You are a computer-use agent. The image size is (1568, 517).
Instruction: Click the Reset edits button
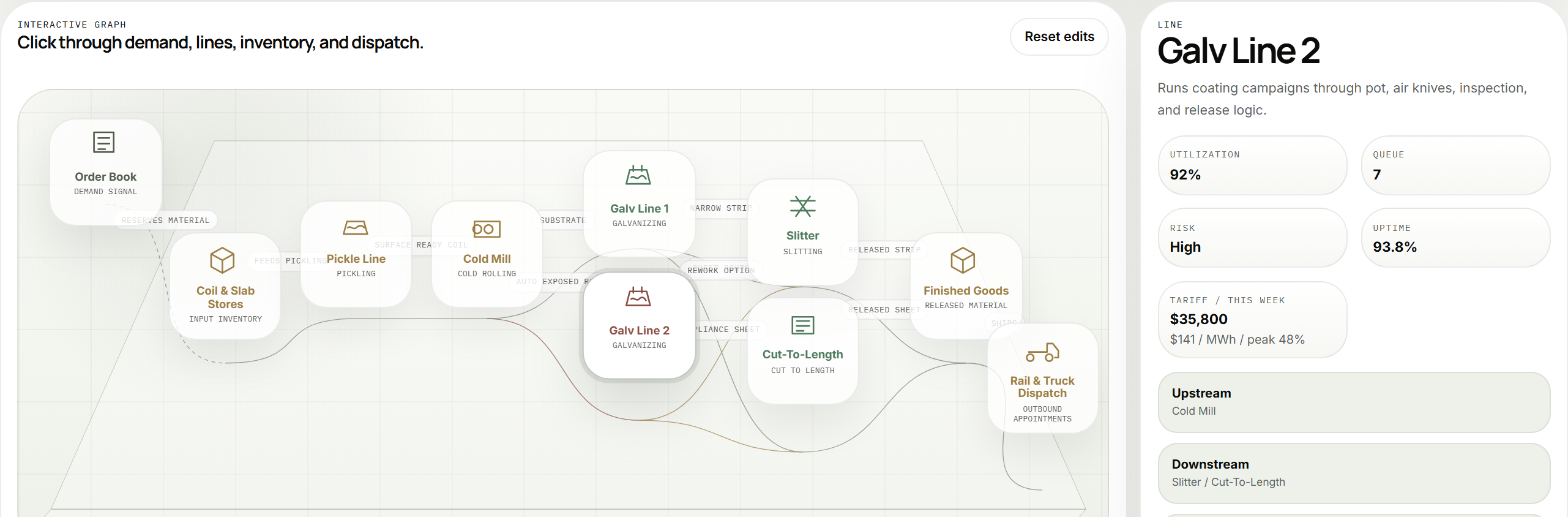coord(1059,37)
